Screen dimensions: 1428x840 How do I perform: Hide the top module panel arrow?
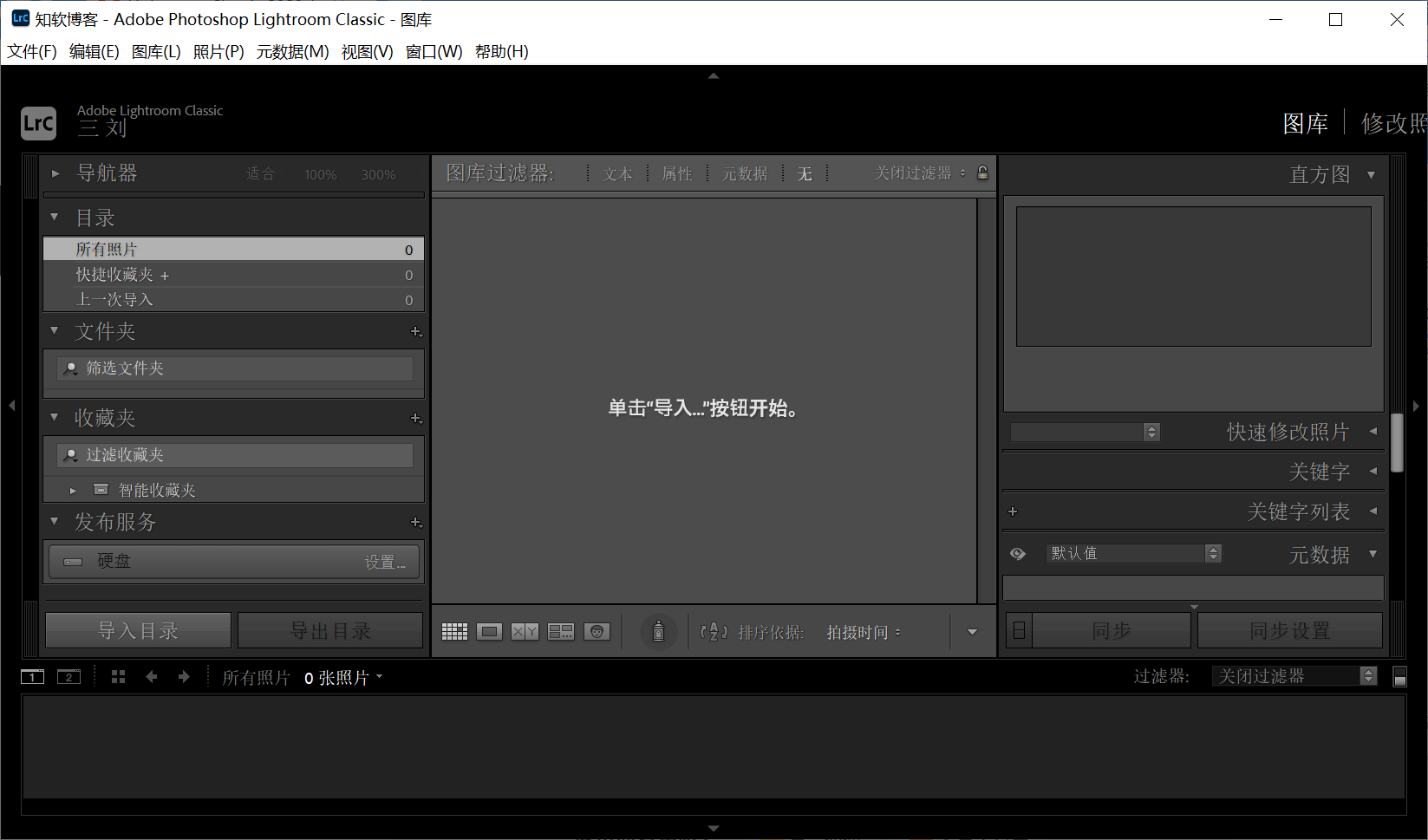(714, 75)
